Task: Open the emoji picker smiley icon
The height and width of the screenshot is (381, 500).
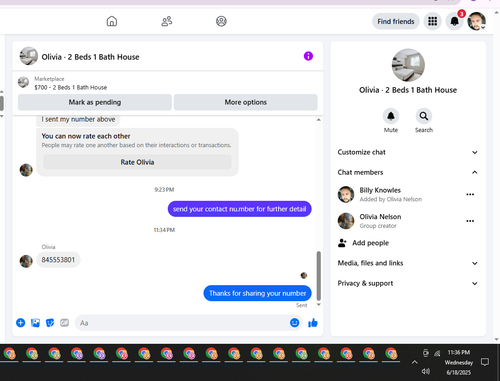Action: tap(294, 323)
